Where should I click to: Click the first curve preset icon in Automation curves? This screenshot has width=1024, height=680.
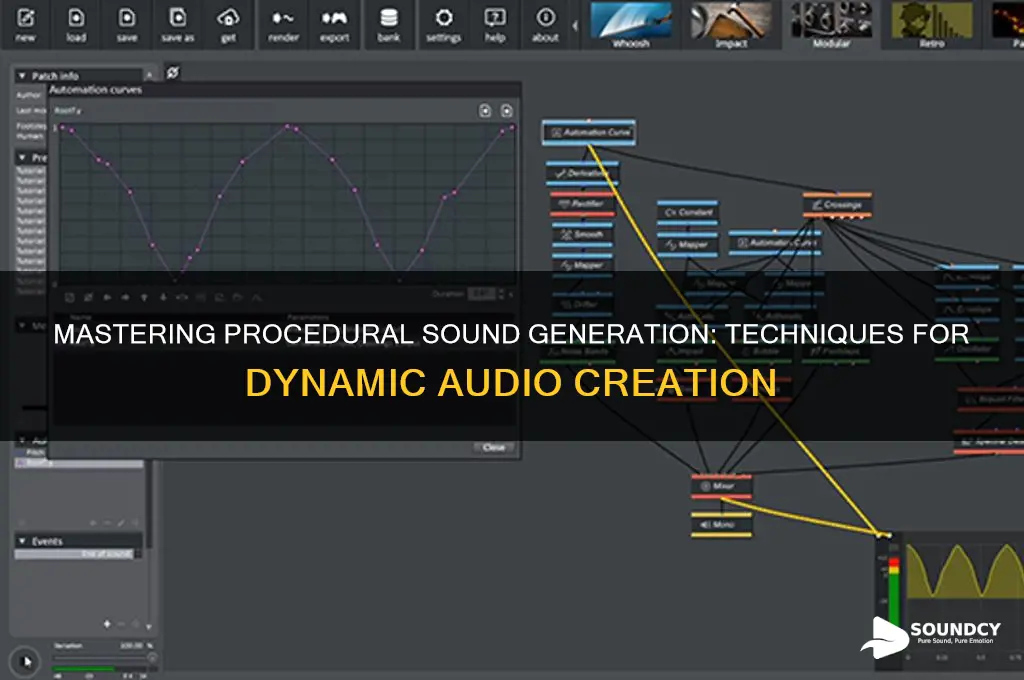point(485,110)
